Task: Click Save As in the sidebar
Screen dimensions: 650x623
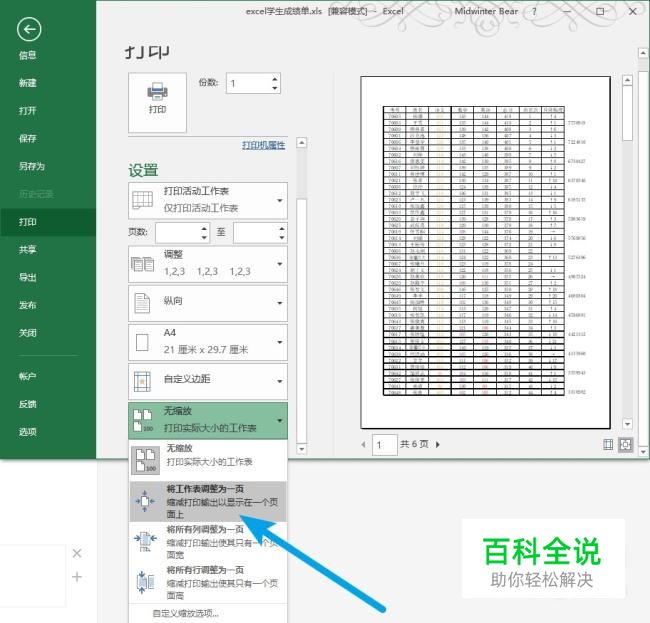Action: click(x=32, y=166)
